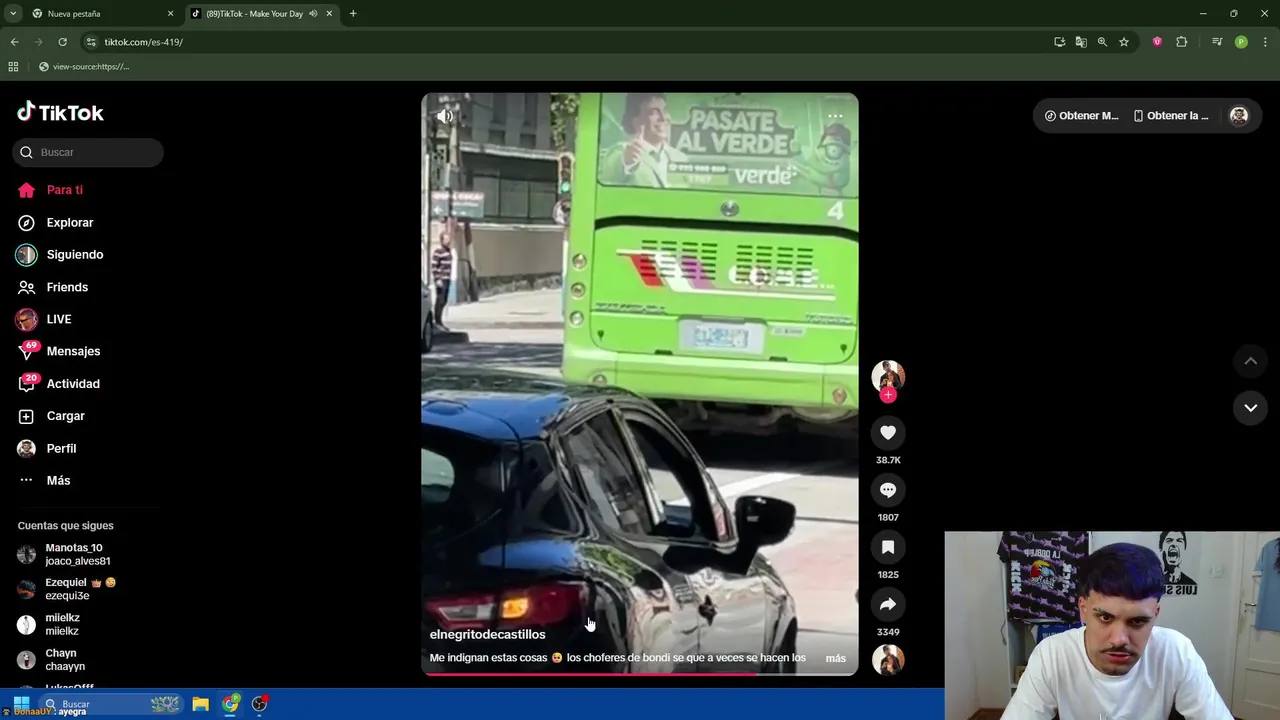Open the pinned pink extension icon
This screenshot has height=720, width=1280.
(x=1157, y=42)
